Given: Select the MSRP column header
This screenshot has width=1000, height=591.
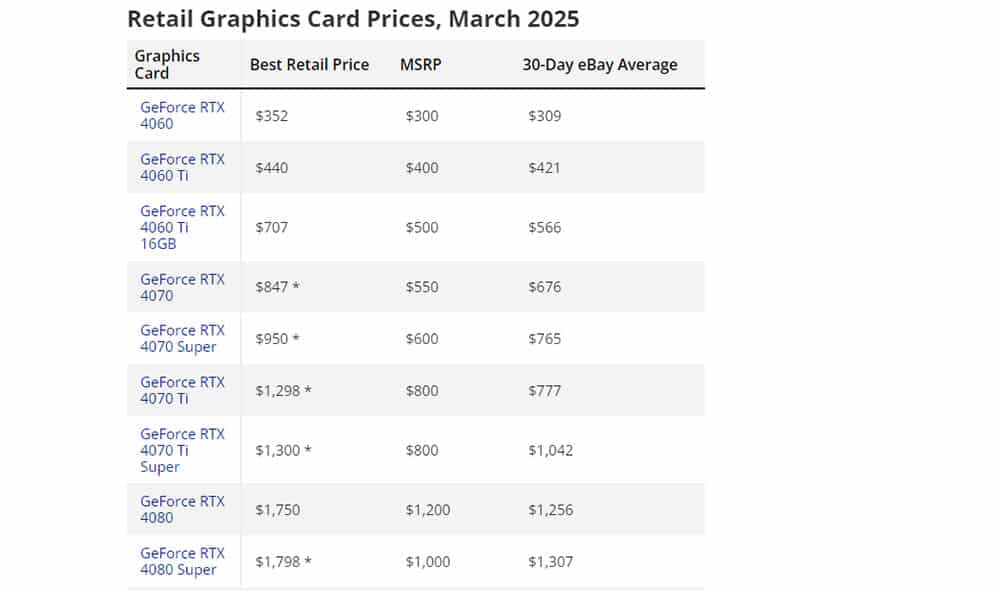Looking at the screenshot, I should click(x=421, y=64).
